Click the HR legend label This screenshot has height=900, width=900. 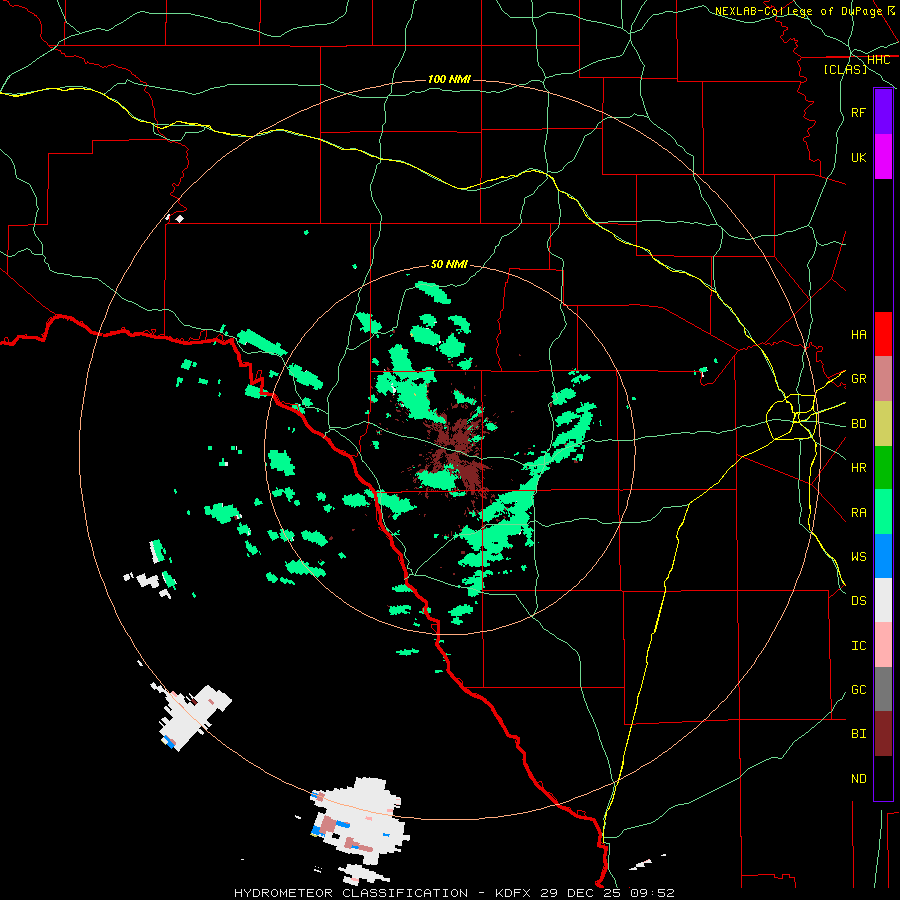(858, 468)
